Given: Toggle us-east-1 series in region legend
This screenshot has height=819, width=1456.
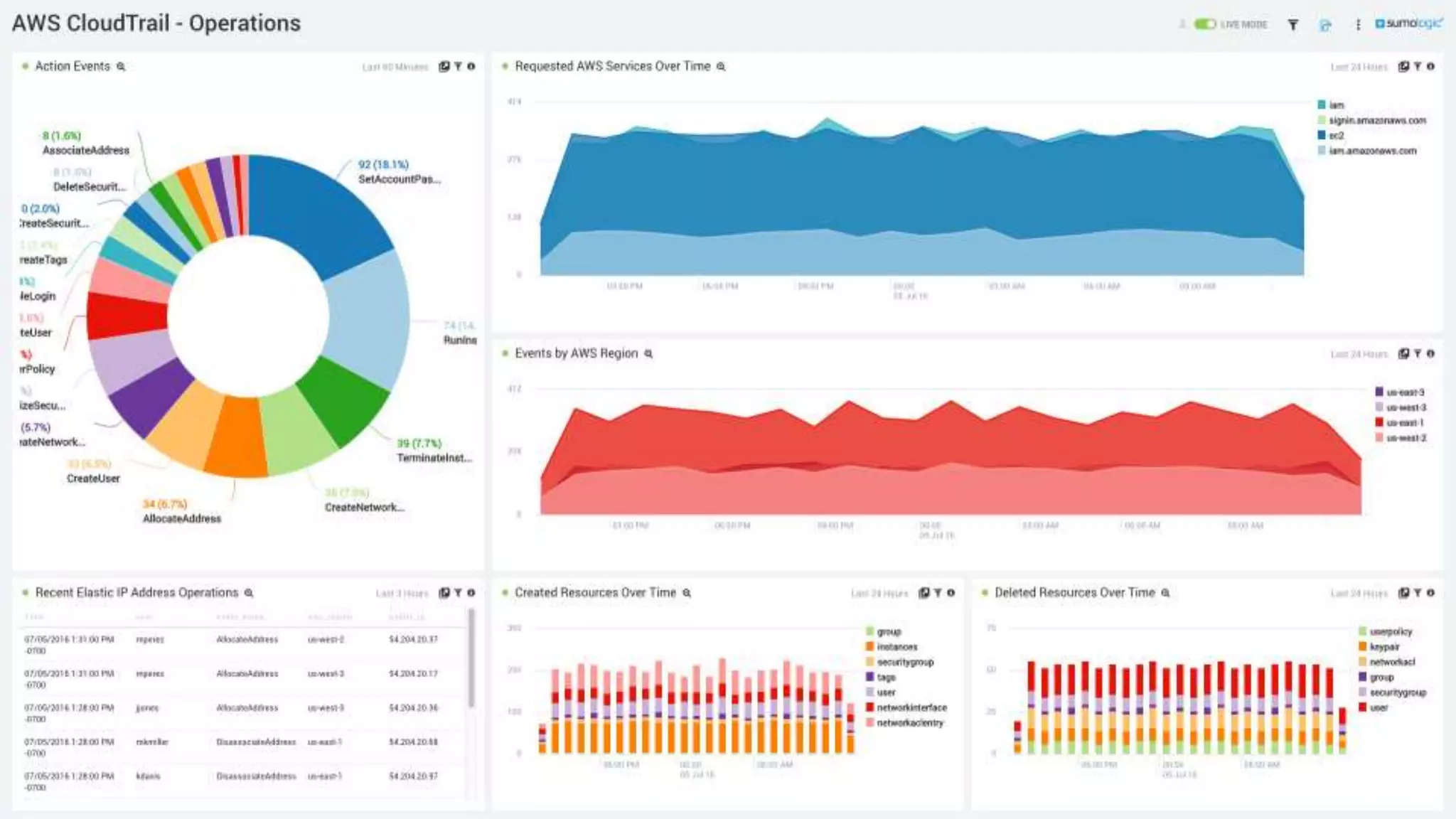Looking at the screenshot, I should (x=1404, y=422).
